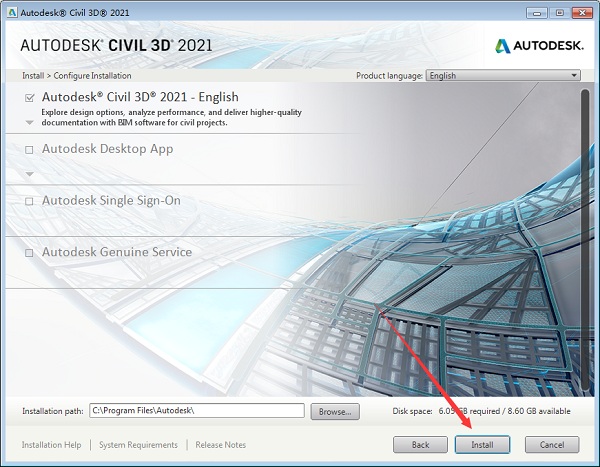The width and height of the screenshot is (600, 467).
Task: Click the Autodesk Genuine Service title
Action: [x=117, y=252]
